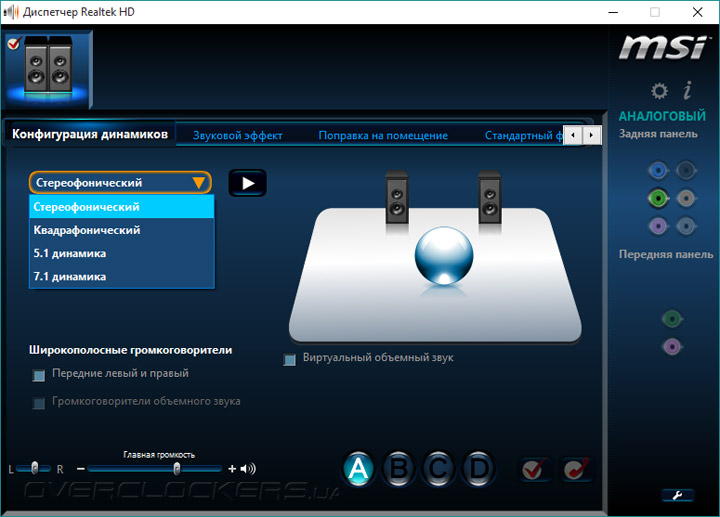Click the purple rear panel jack
The width and height of the screenshot is (720, 517).
(x=658, y=226)
